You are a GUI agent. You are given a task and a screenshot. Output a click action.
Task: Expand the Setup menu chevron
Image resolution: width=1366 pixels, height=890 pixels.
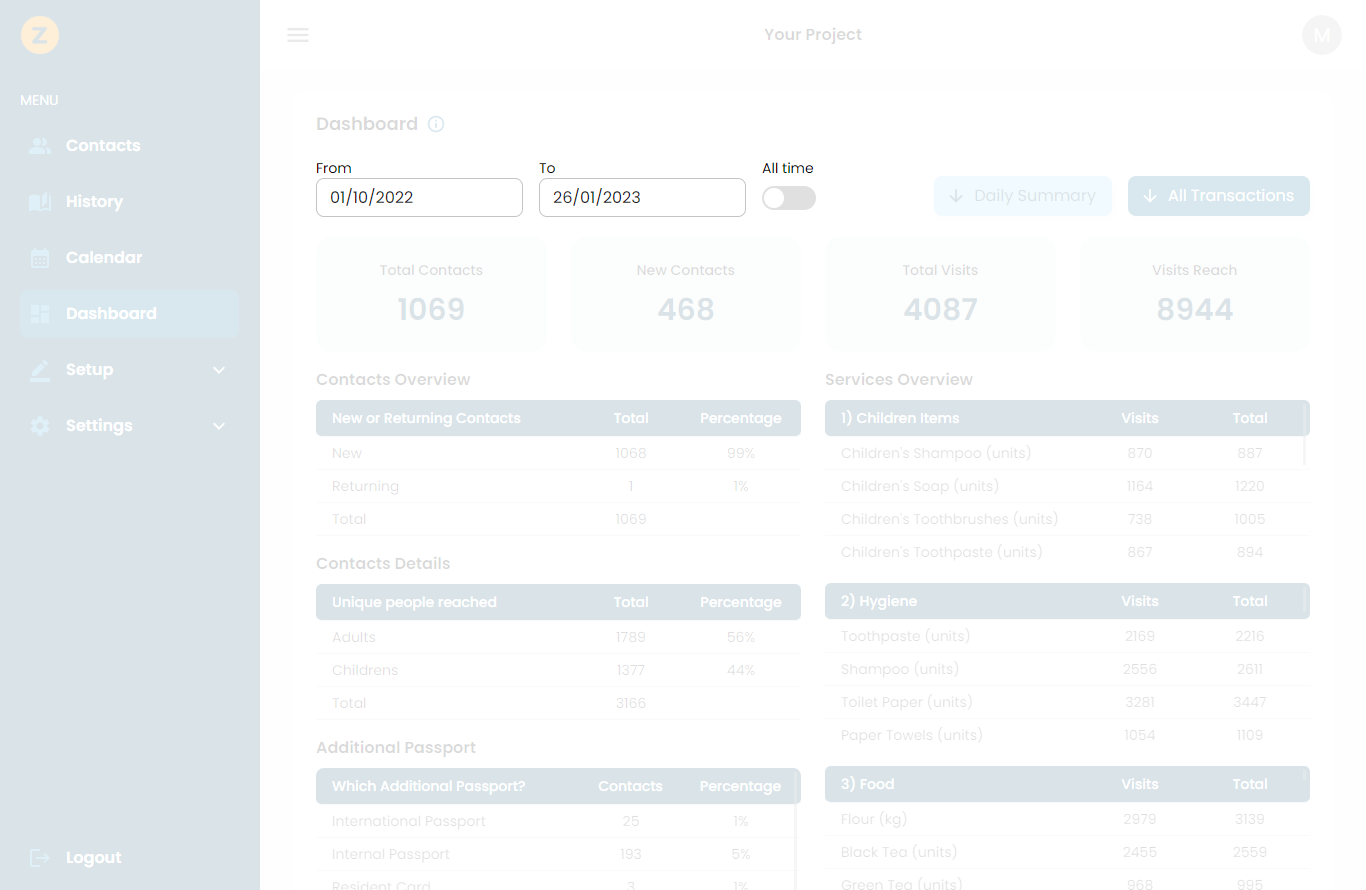(x=219, y=369)
